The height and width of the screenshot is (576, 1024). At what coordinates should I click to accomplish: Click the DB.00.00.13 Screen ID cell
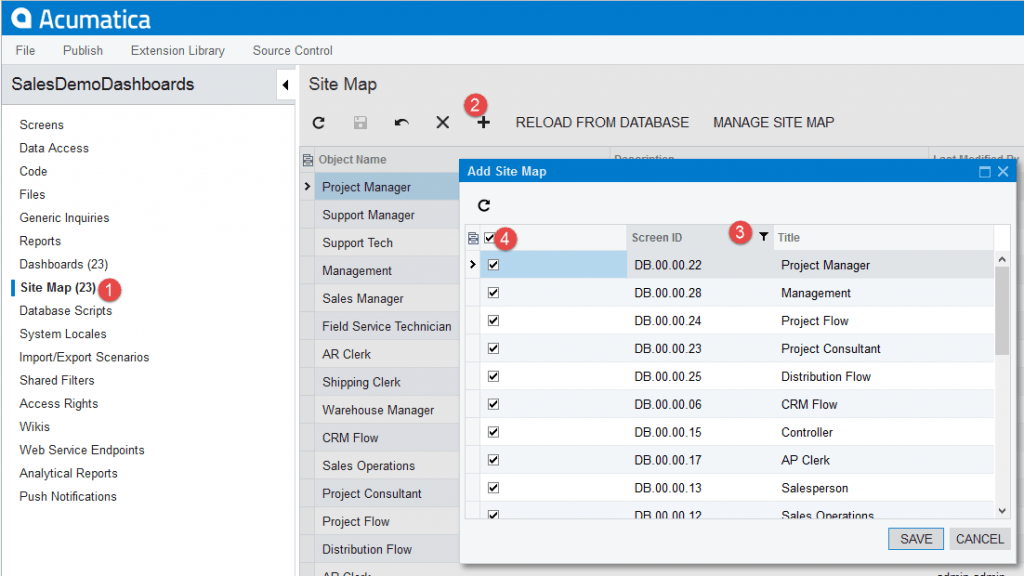667,488
